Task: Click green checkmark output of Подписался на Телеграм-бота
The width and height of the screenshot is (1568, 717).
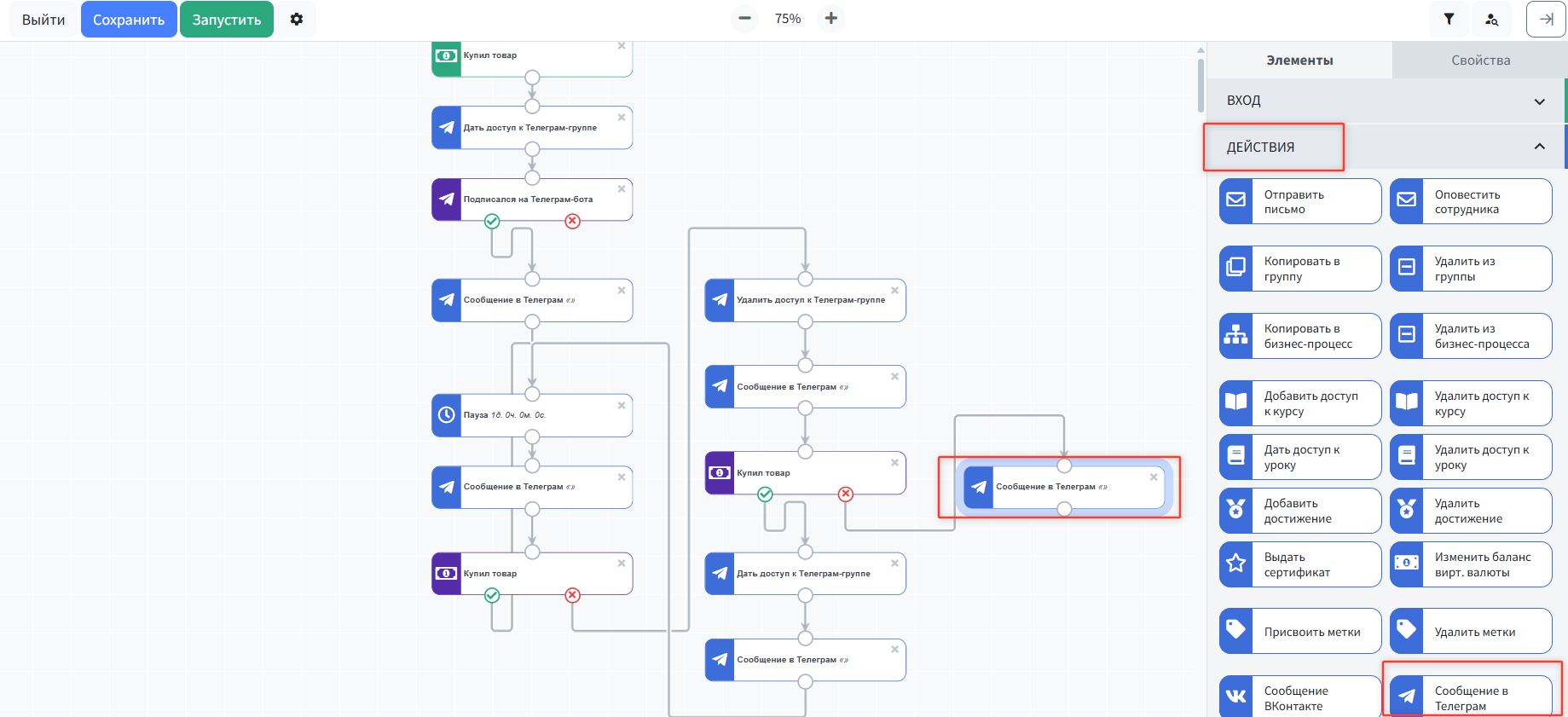Action: [492, 222]
